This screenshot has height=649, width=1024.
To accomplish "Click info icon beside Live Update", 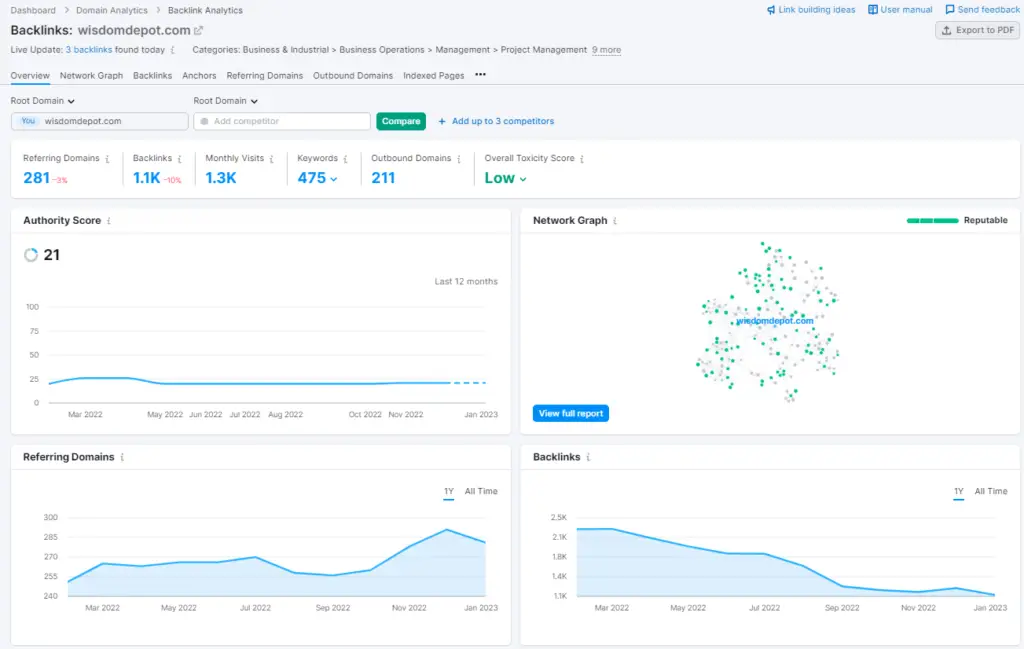I will (172, 50).
